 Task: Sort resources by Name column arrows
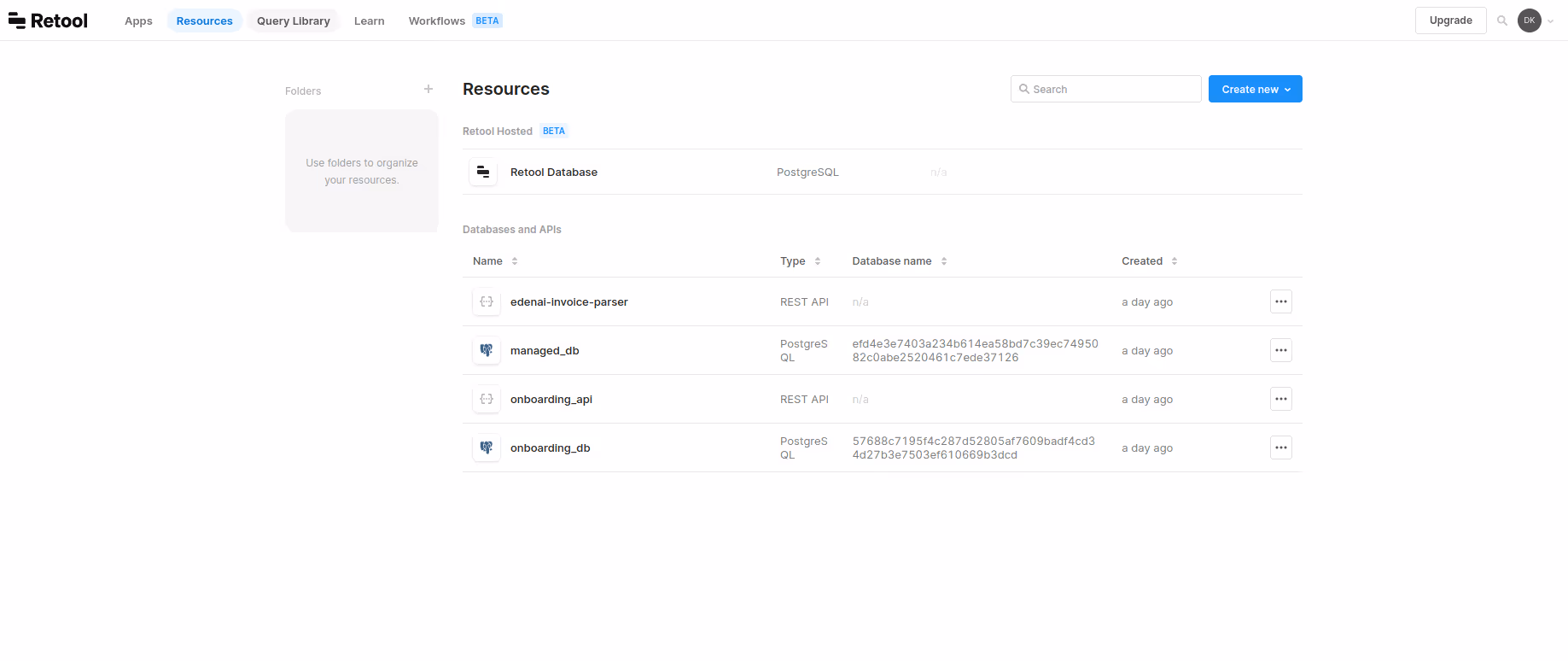[x=515, y=261]
